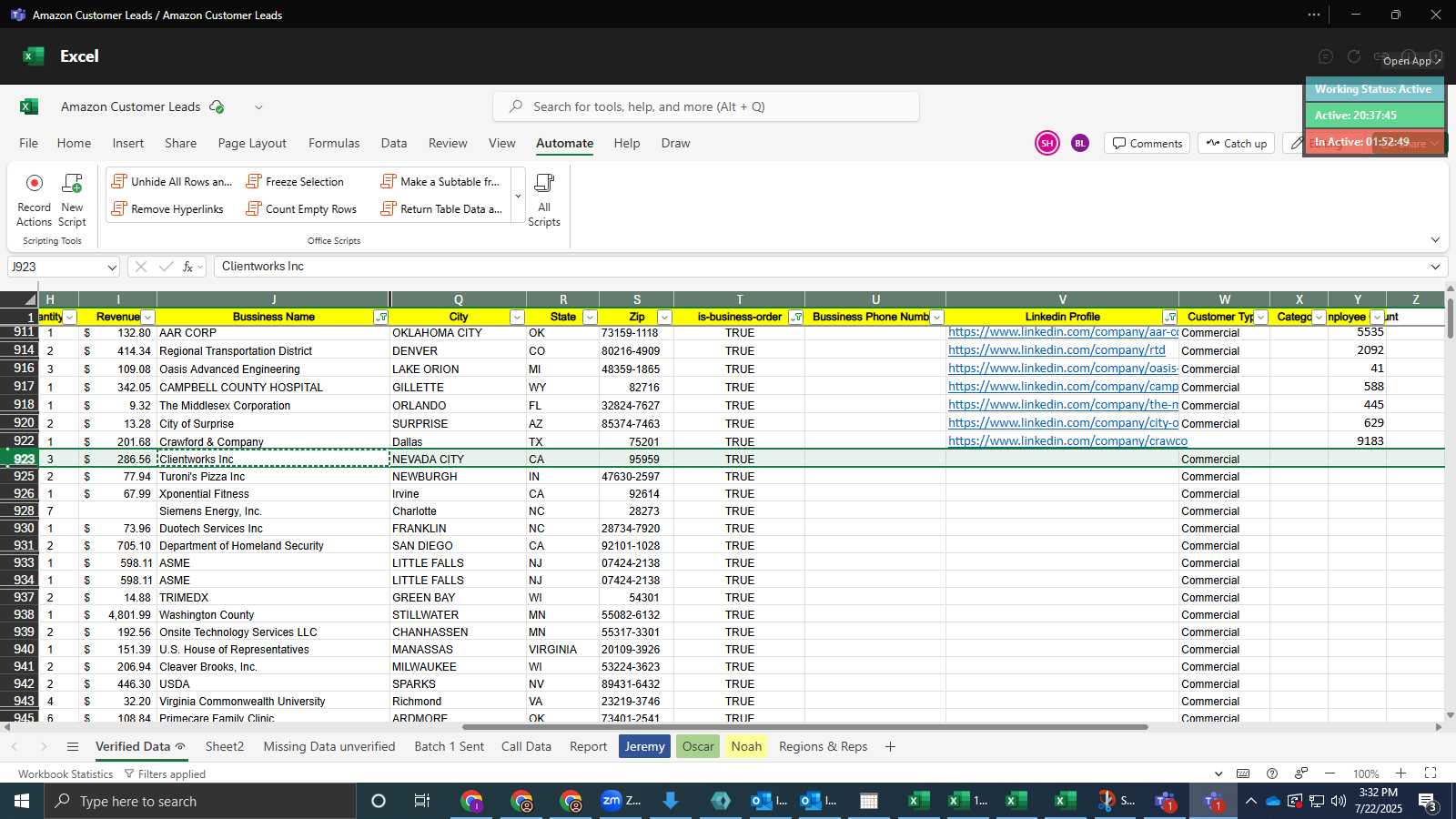The height and width of the screenshot is (819, 1456).
Task: Expand the formula bar
Action: pyautogui.click(x=1435, y=267)
